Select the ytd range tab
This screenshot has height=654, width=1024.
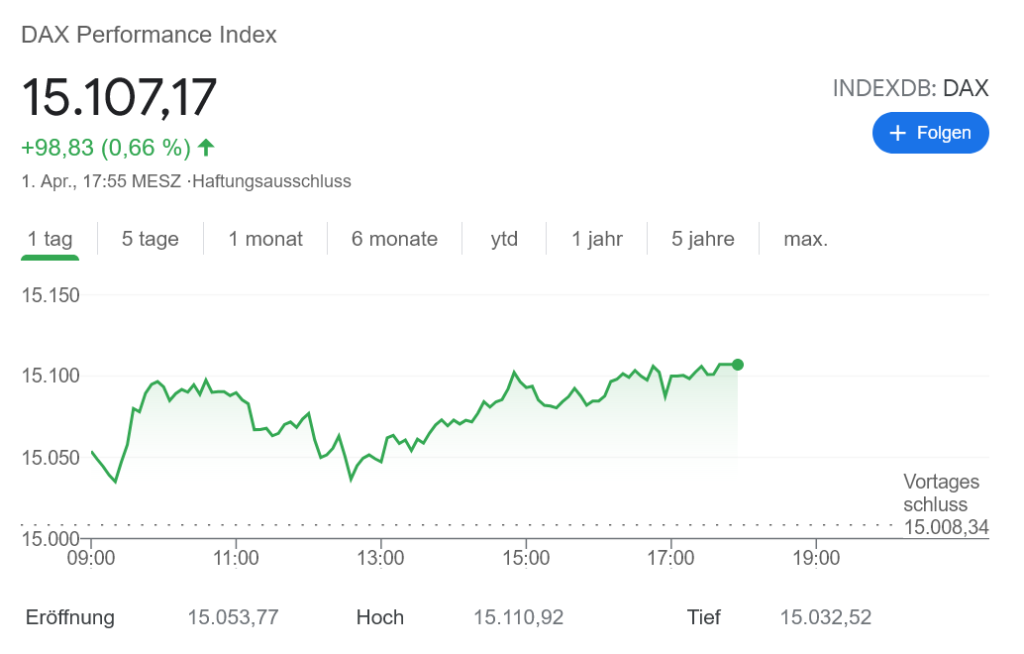(x=504, y=239)
